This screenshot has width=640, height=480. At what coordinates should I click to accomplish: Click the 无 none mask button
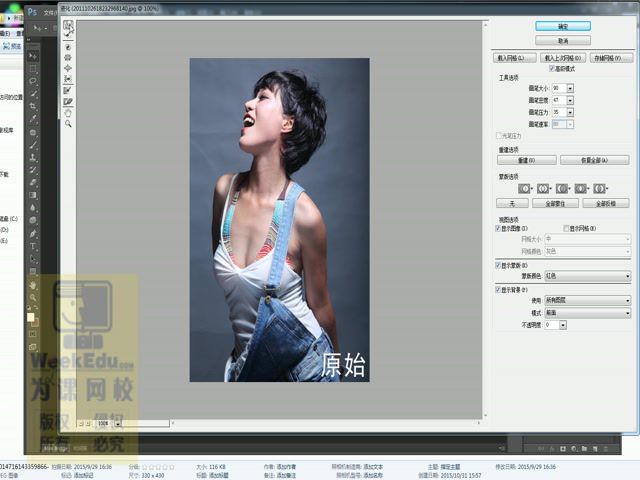coord(512,203)
